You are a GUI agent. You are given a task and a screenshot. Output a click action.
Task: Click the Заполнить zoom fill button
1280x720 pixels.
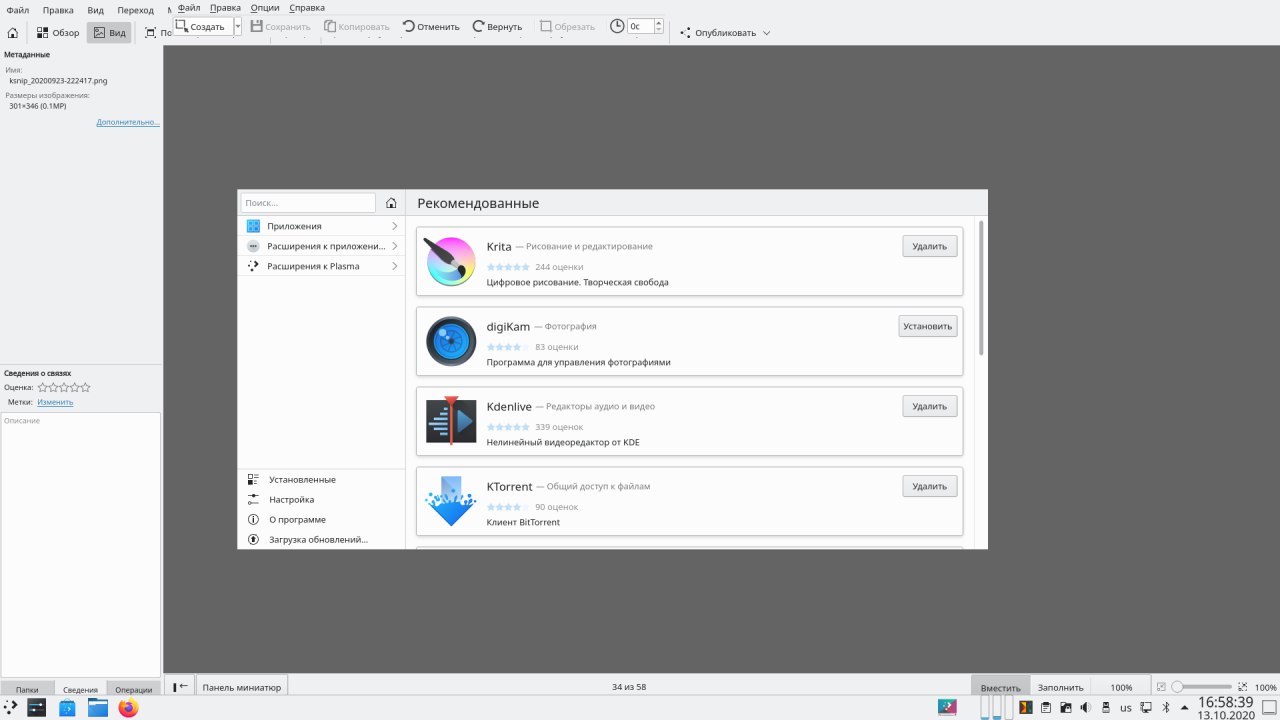click(x=1060, y=687)
